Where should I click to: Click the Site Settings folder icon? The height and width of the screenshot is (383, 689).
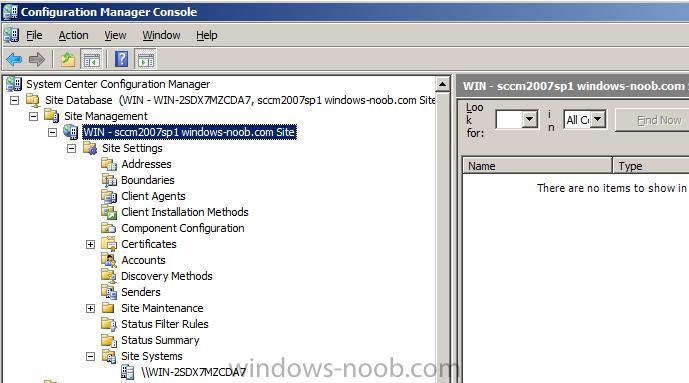(x=90, y=148)
